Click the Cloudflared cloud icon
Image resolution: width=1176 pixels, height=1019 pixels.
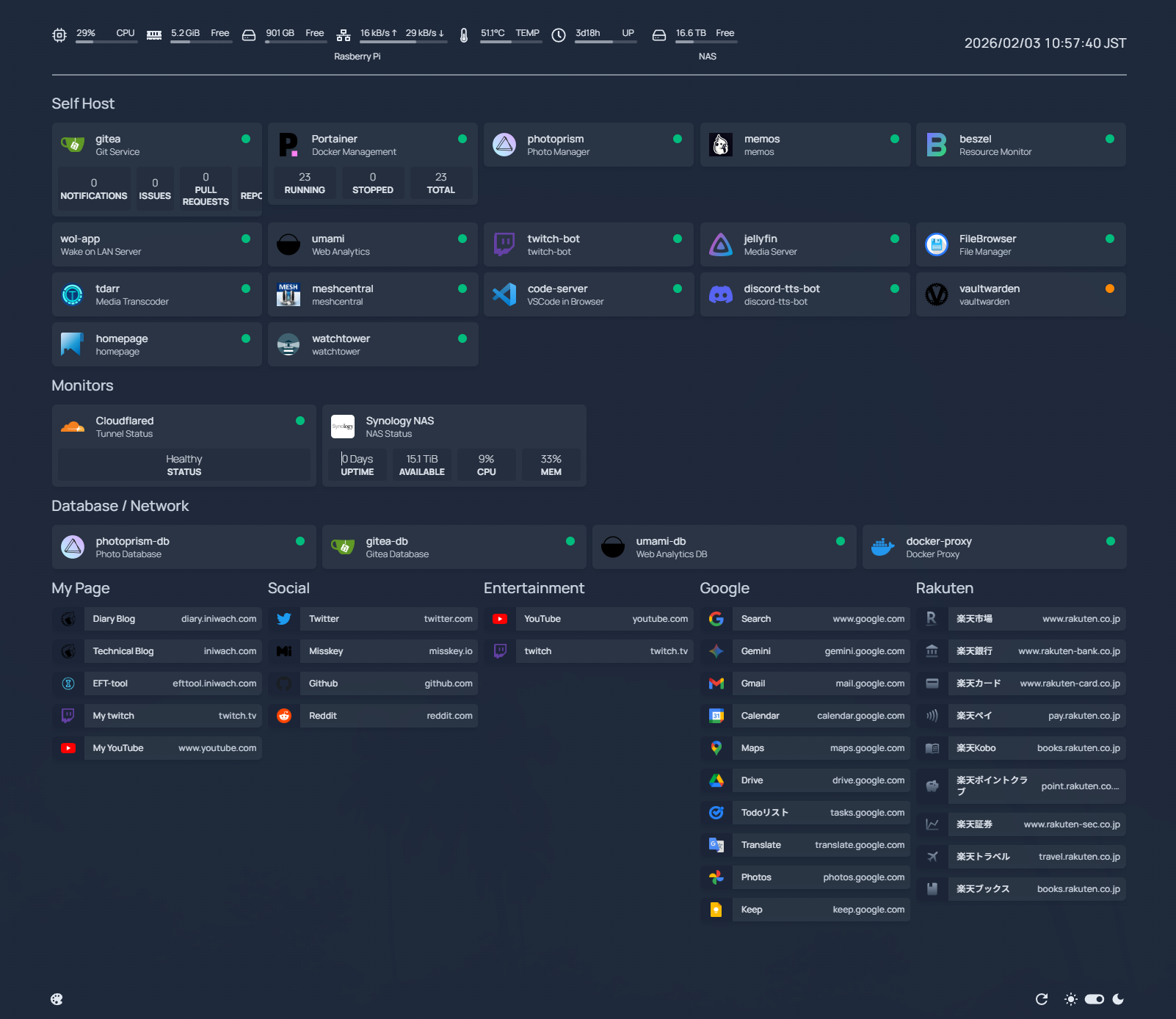(x=73, y=427)
